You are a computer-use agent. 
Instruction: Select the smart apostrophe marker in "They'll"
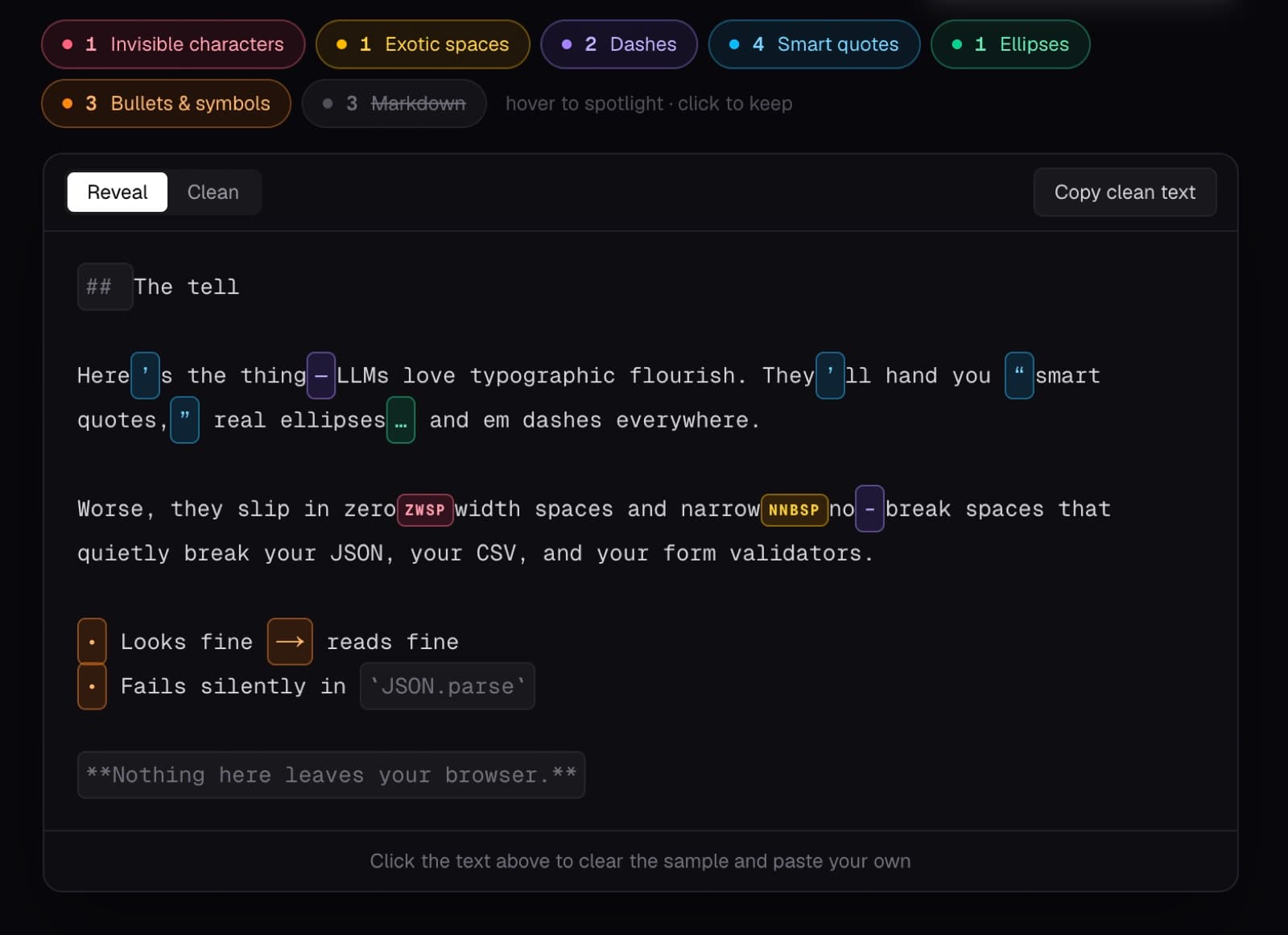[x=830, y=375]
